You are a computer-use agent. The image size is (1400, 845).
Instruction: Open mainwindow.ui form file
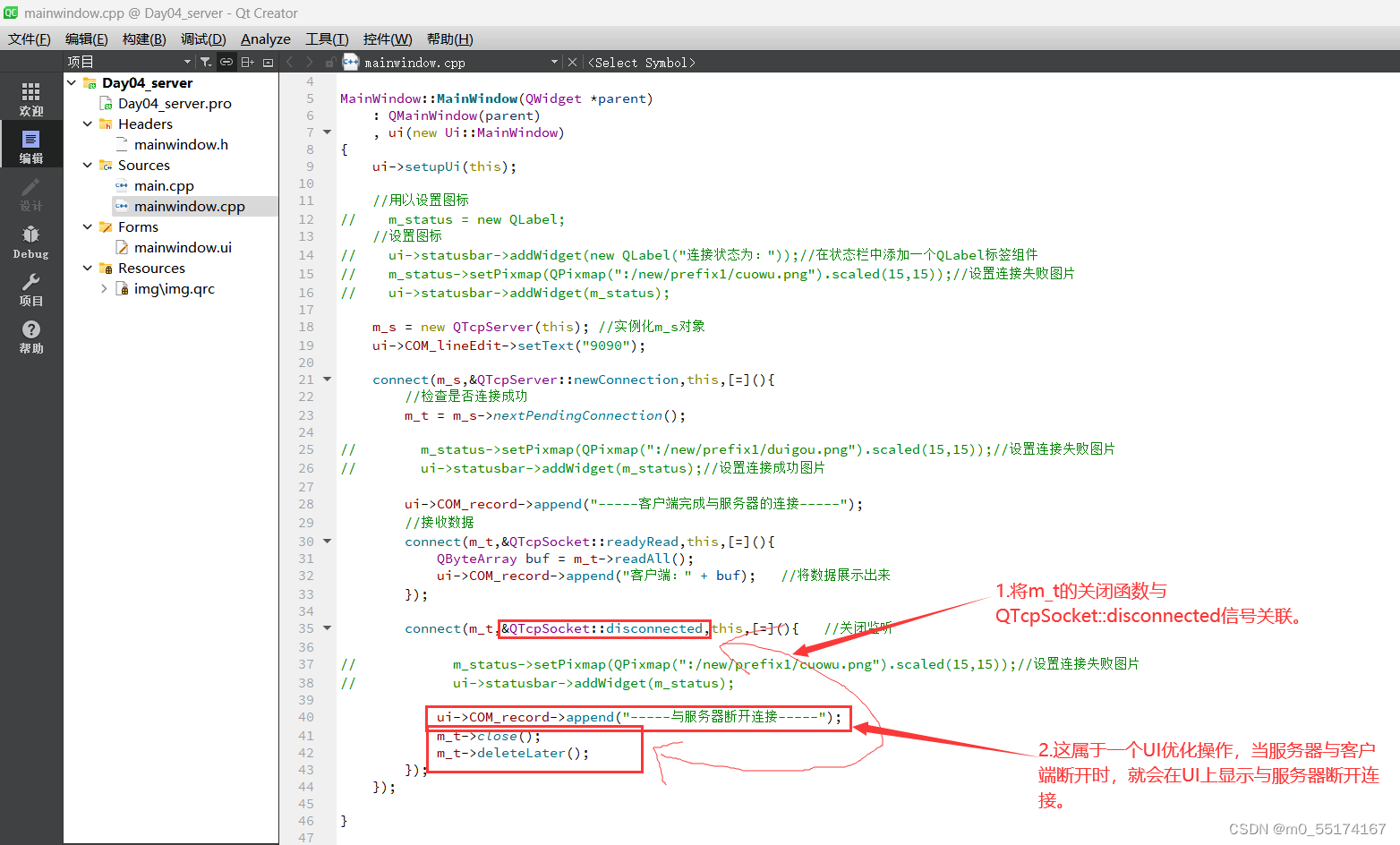point(183,248)
